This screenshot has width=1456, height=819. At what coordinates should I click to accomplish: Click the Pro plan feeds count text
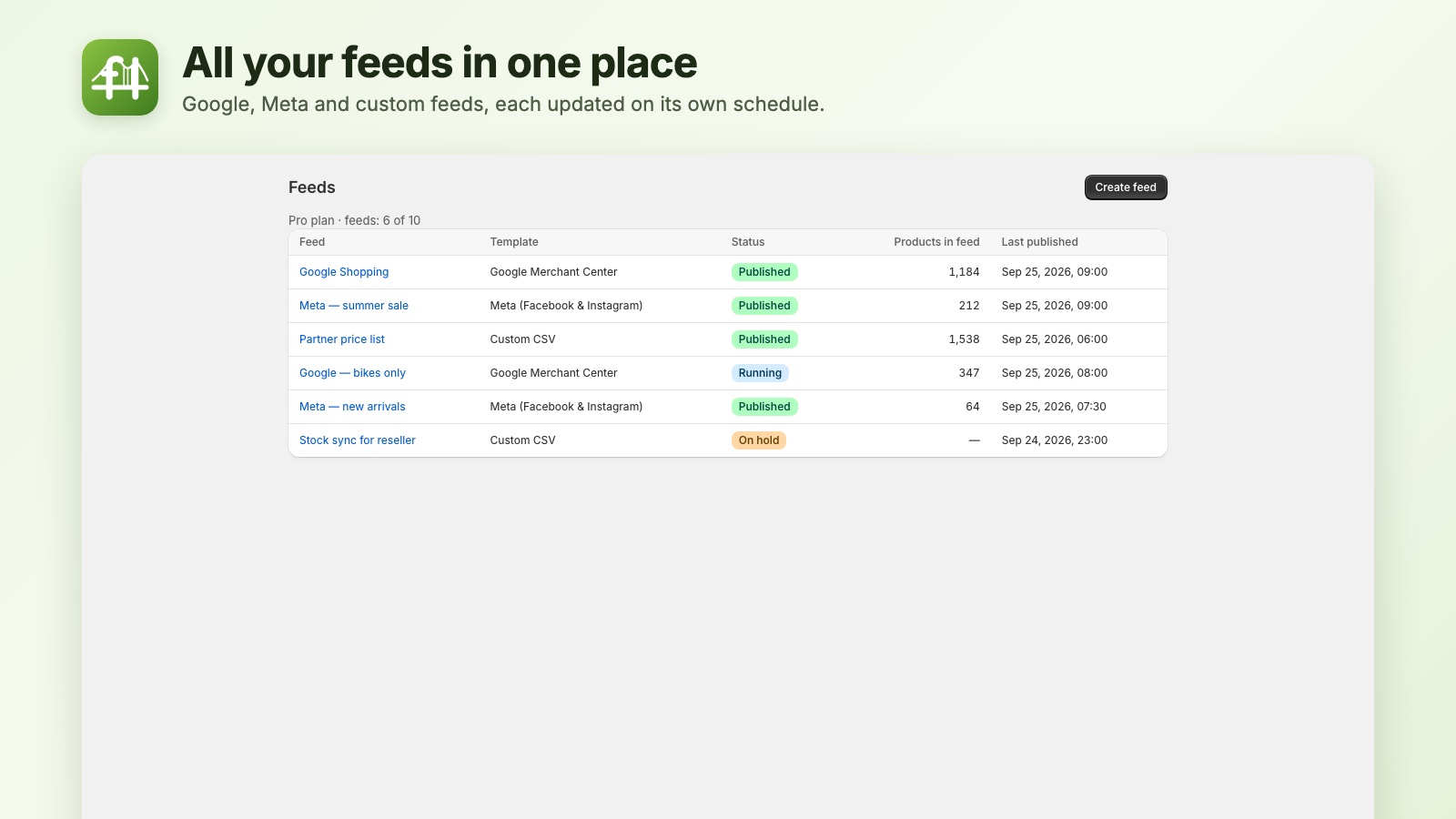pyautogui.click(x=354, y=220)
